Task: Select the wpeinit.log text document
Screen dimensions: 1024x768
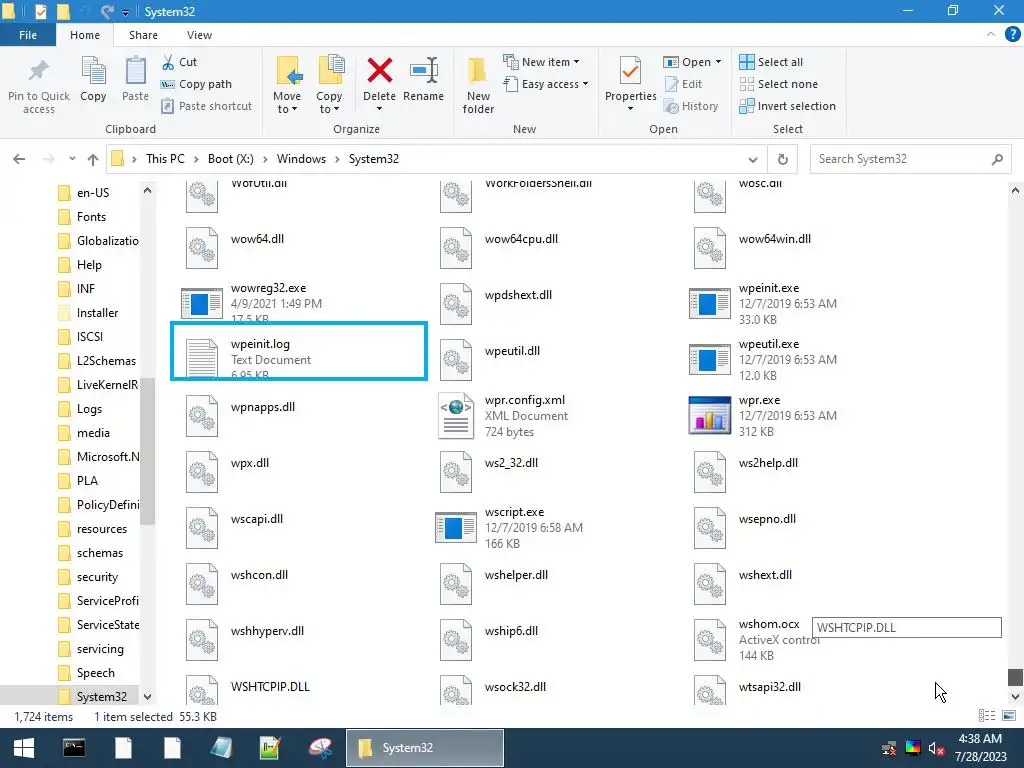Action: (298, 351)
